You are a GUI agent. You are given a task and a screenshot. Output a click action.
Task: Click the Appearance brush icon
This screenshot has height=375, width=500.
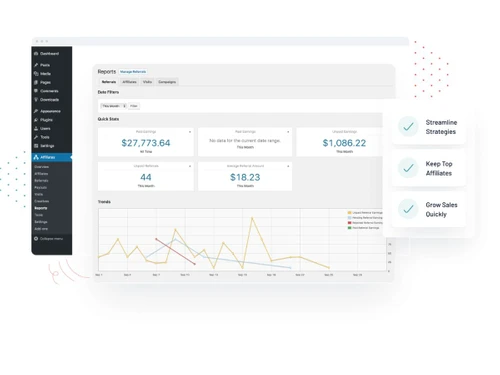pos(36,111)
